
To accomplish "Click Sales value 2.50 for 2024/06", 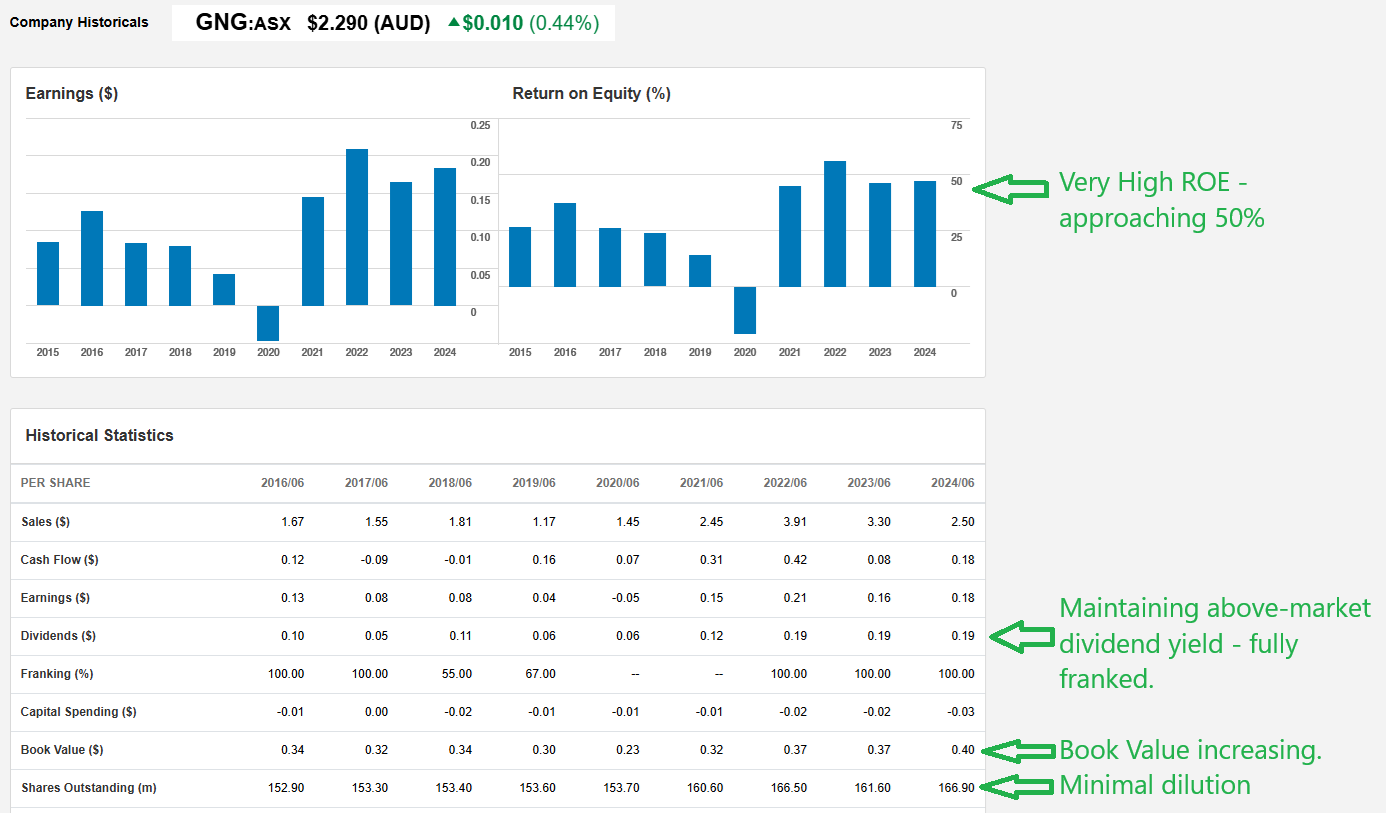I will [964, 522].
